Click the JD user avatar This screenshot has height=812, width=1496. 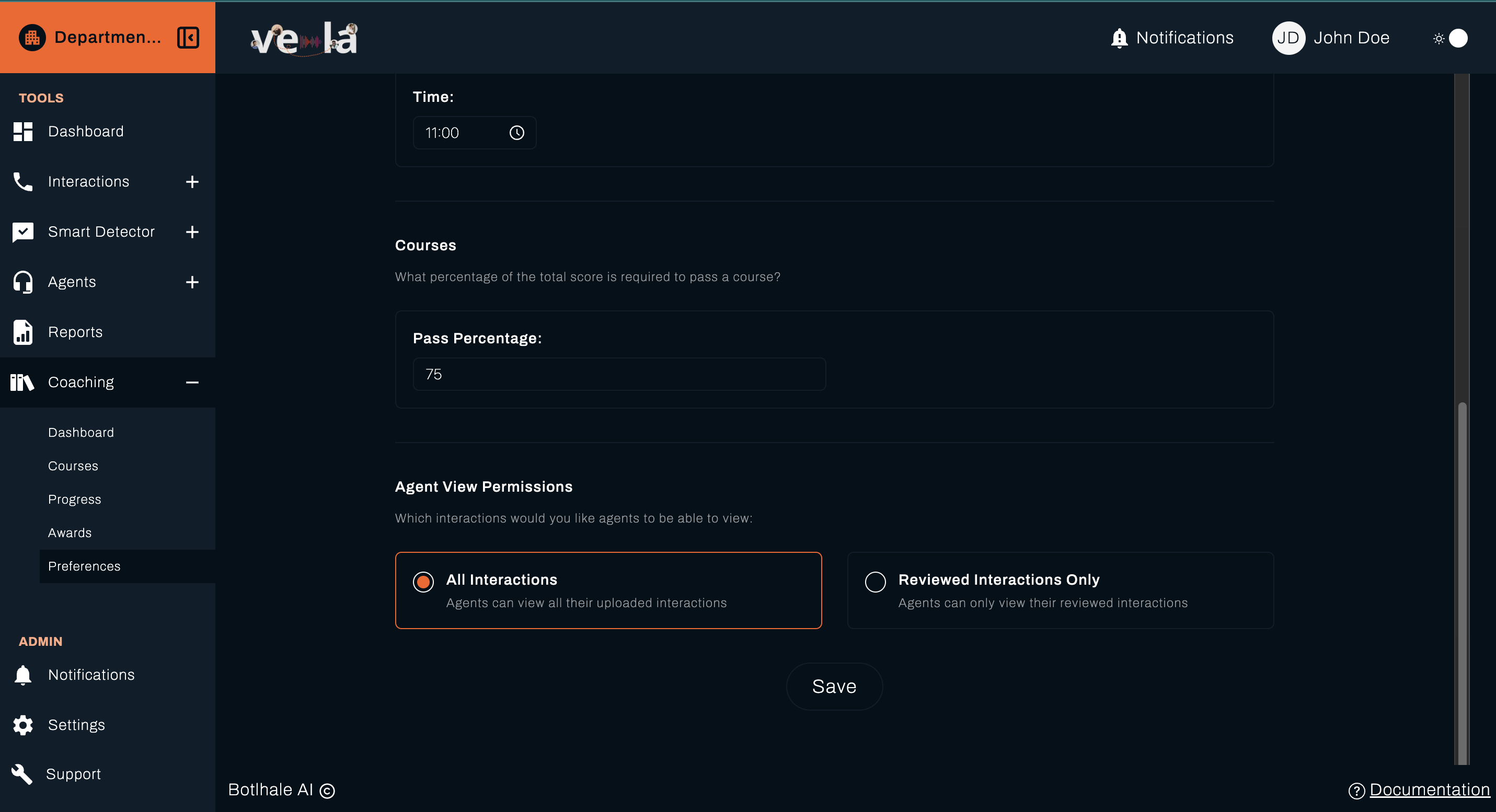pyautogui.click(x=1288, y=38)
